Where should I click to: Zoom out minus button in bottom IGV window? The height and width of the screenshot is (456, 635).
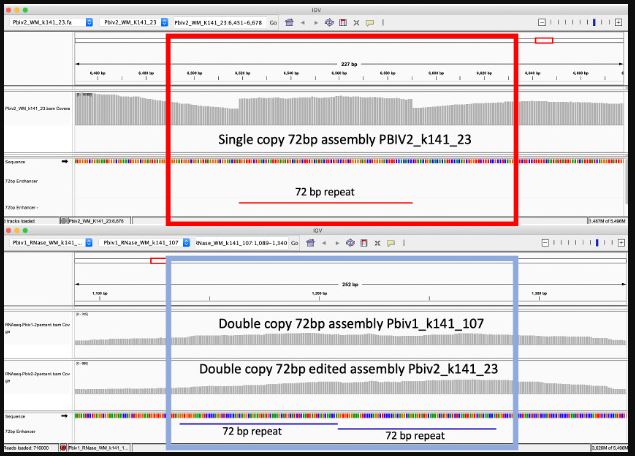[x=545, y=243]
